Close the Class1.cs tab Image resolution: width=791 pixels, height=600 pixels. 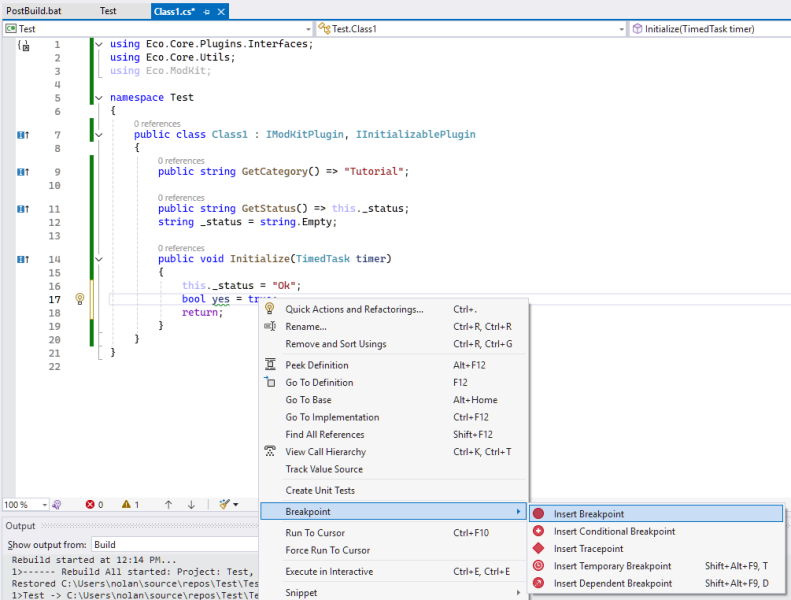[x=221, y=12]
